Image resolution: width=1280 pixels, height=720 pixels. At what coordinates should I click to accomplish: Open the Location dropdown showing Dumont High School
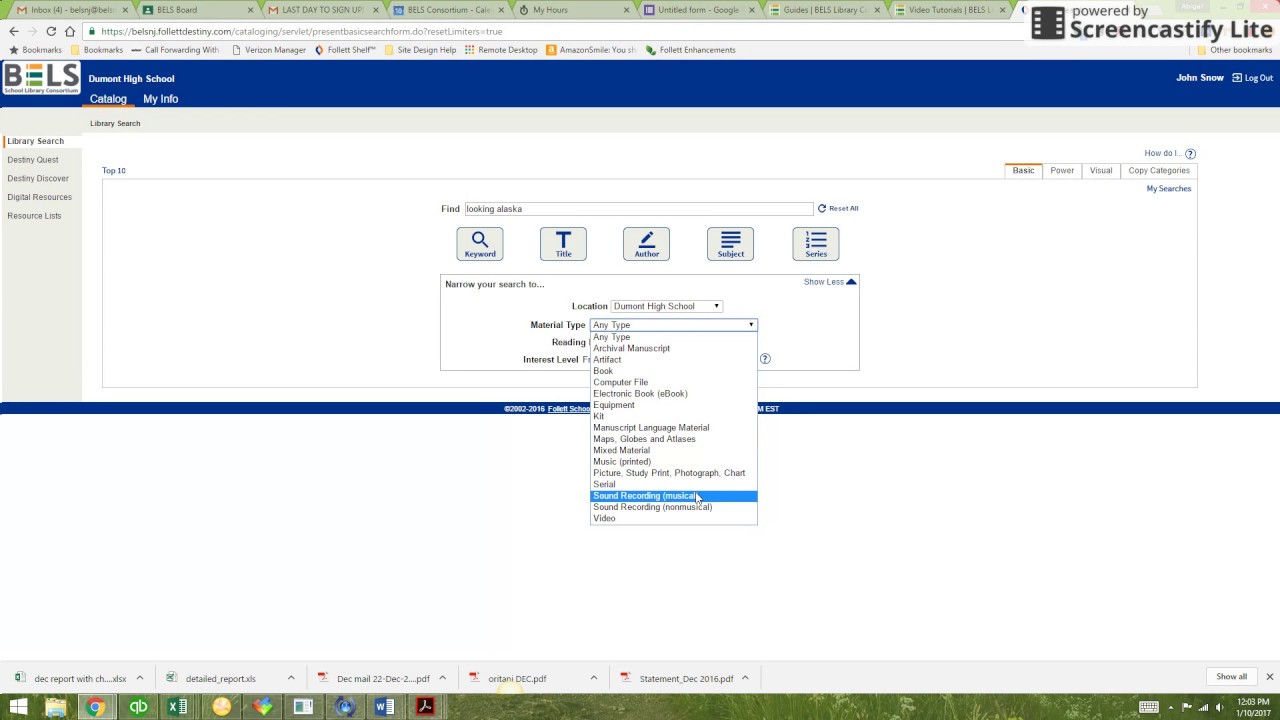point(667,306)
